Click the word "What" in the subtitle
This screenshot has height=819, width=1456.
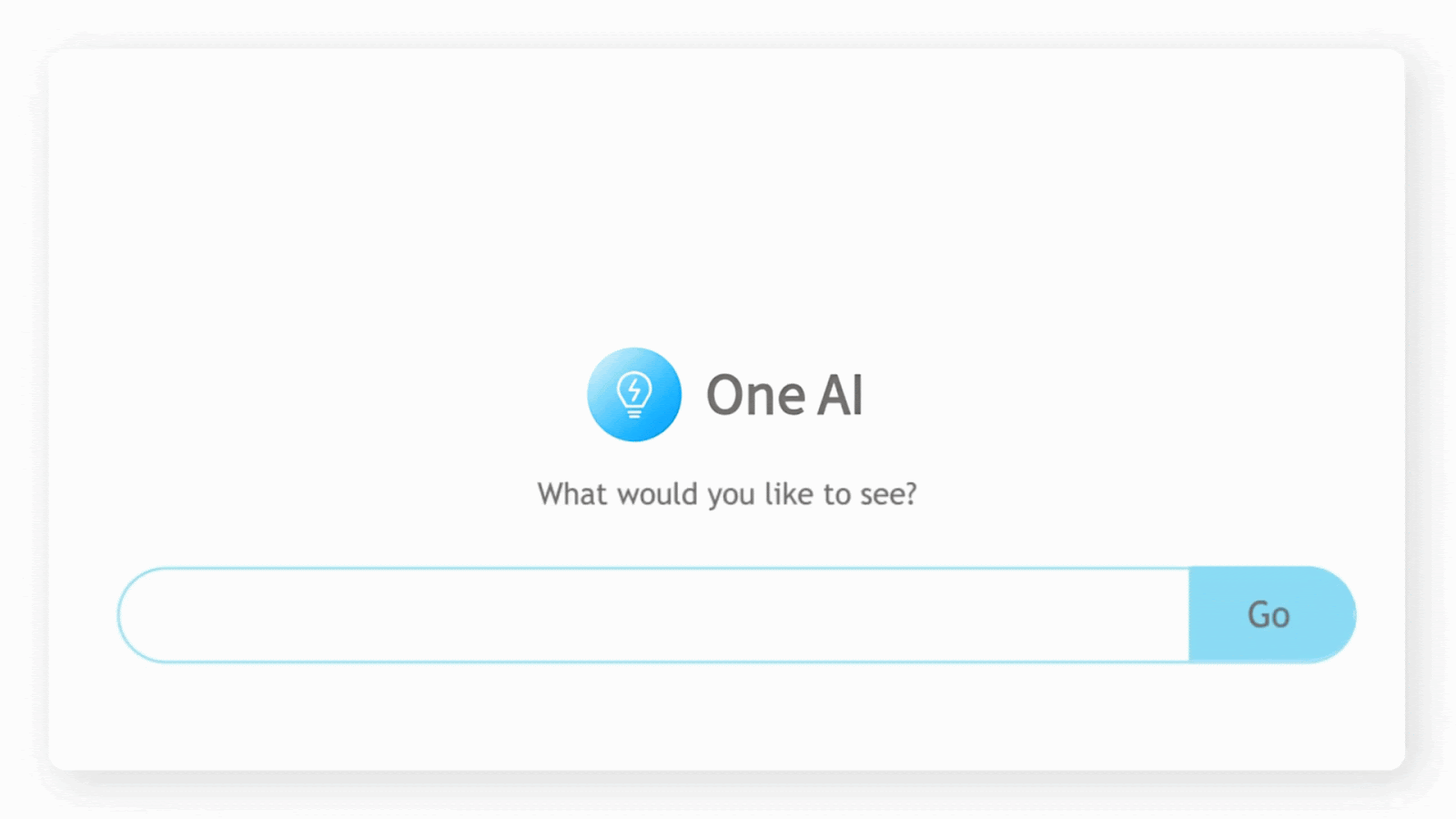[x=571, y=494]
